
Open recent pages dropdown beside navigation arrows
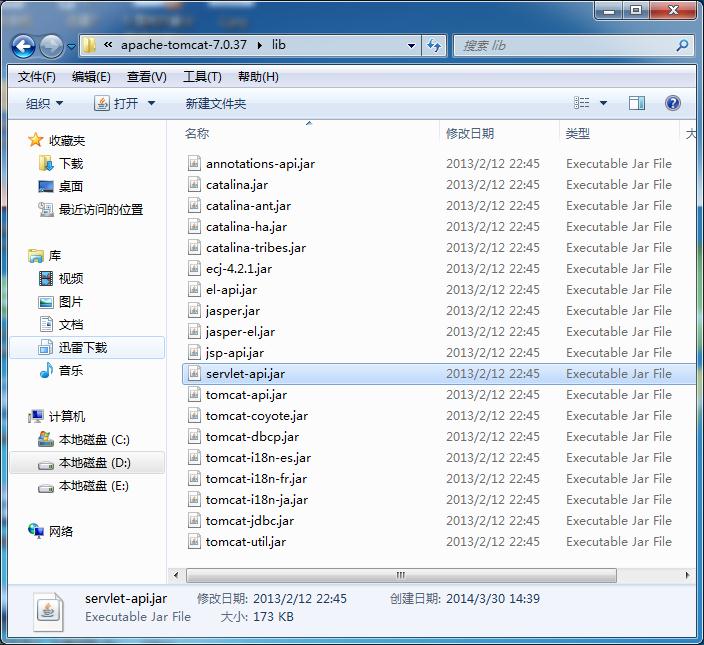tap(71, 46)
